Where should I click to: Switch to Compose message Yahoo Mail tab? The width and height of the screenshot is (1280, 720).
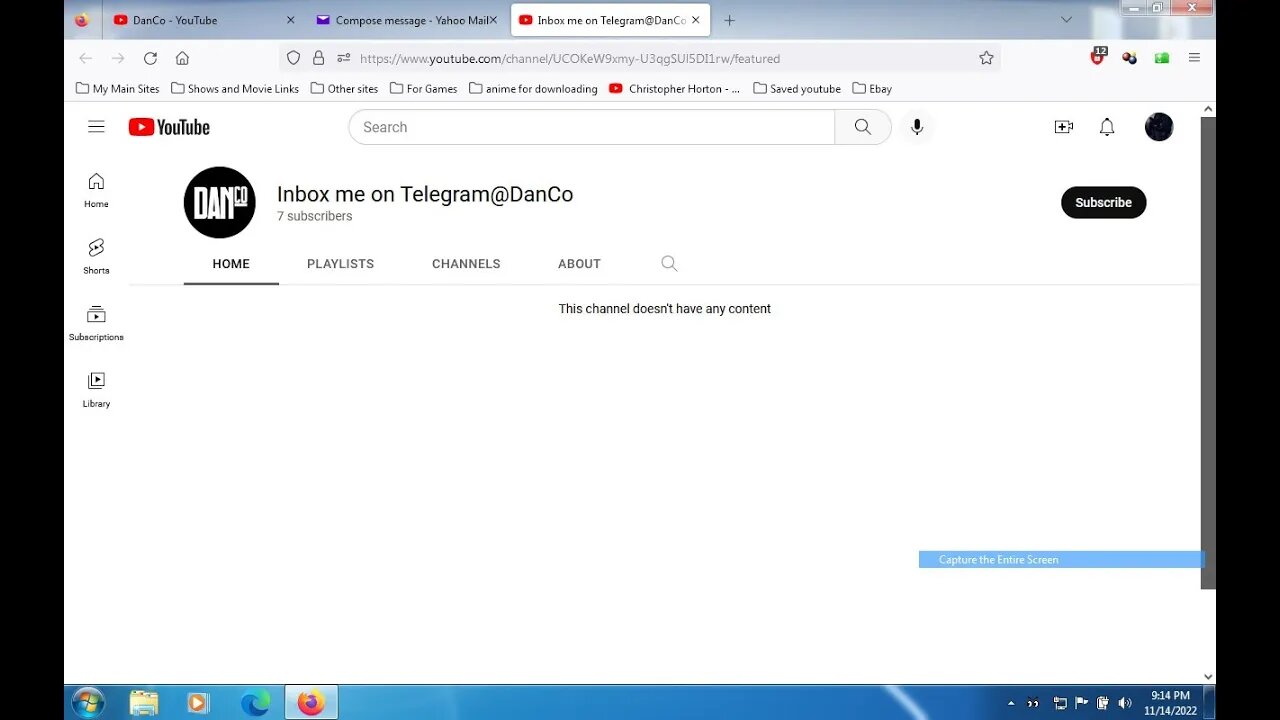coord(406,20)
